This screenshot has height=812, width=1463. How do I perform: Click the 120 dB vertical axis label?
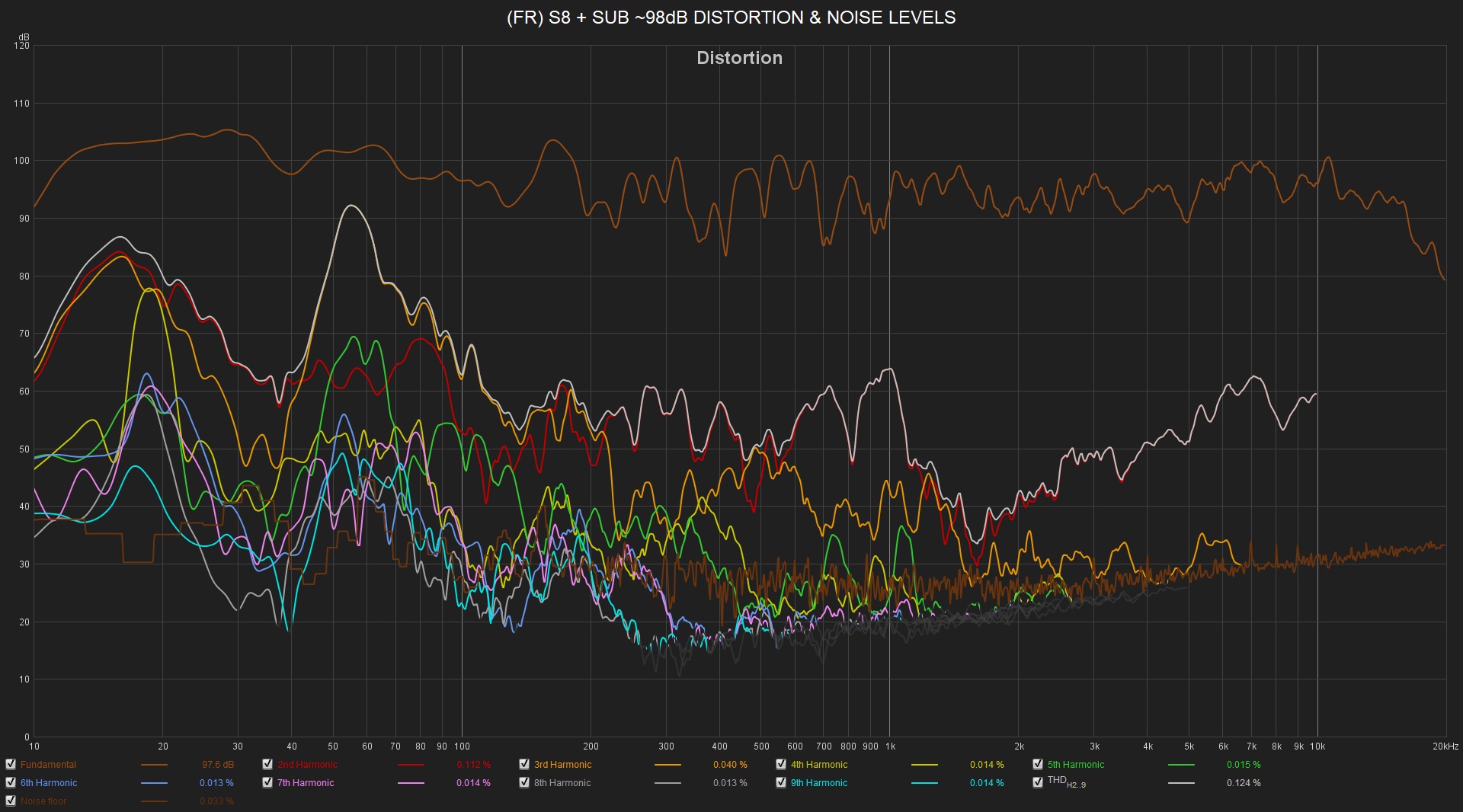(x=21, y=46)
